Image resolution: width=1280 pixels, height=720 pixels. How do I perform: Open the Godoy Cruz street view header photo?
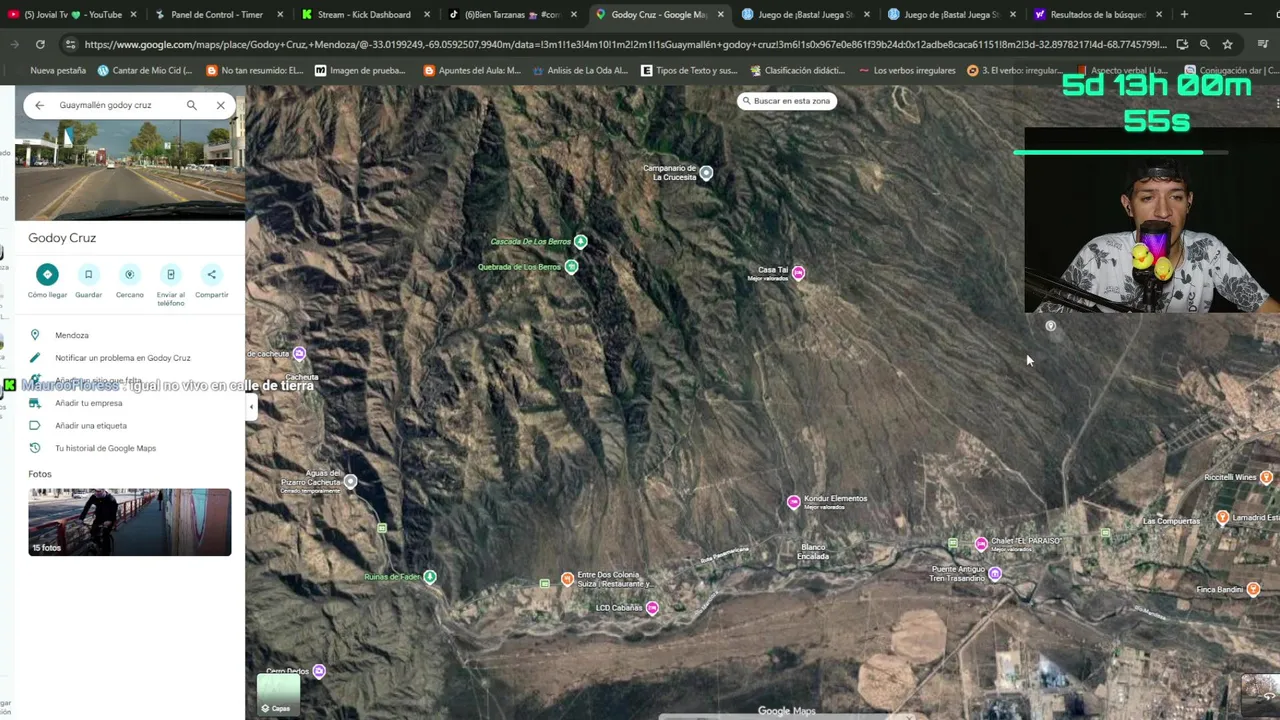point(130,170)
